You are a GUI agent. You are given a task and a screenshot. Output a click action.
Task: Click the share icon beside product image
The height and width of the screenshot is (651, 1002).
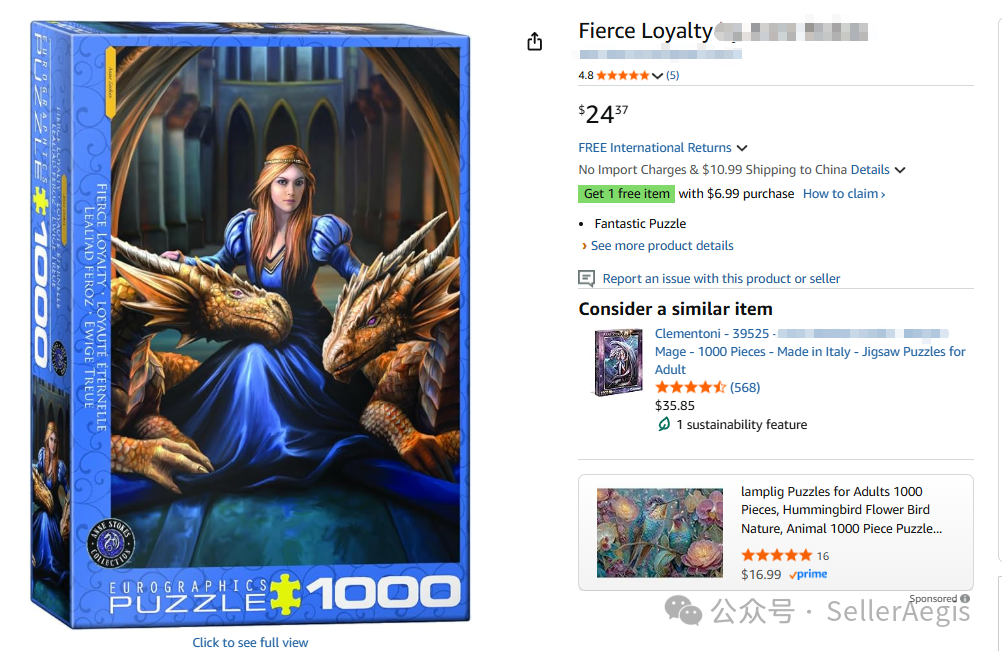(535, 41)
